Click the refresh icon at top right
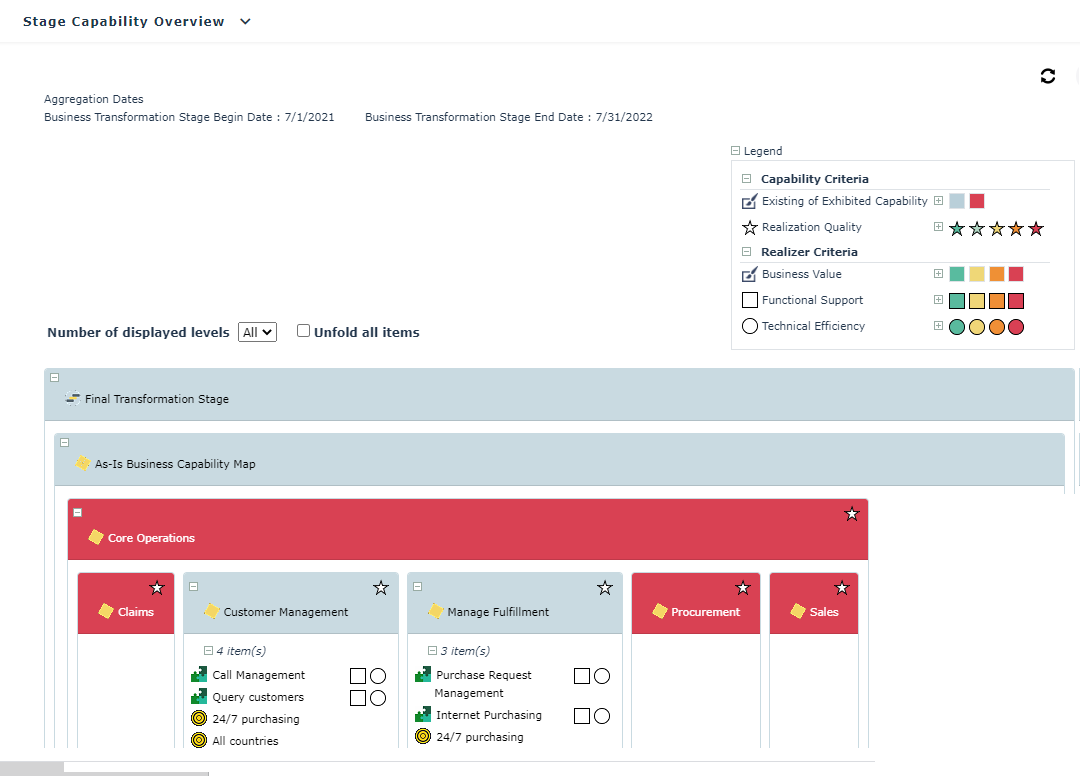The height and width of the screenshot is (776, 1080). coord(1047,76)
